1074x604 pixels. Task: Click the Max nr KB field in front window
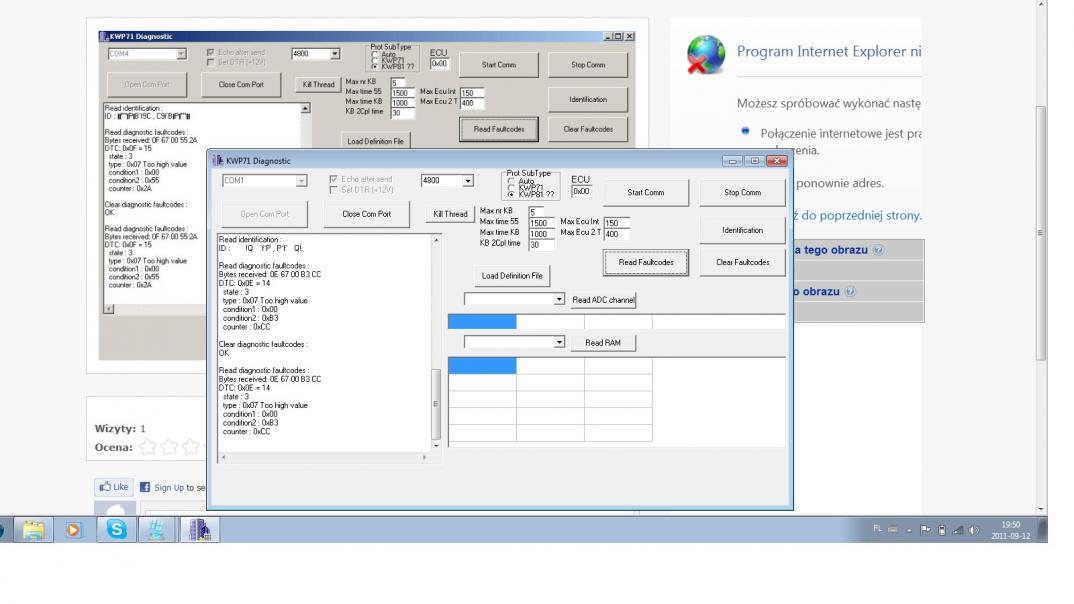(x=536, y=212)
